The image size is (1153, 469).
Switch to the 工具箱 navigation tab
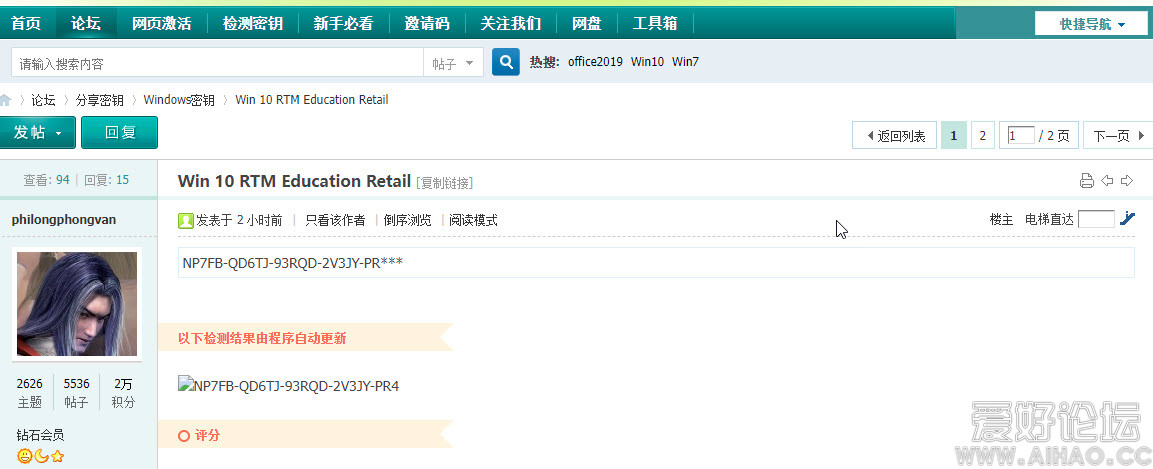655,23
